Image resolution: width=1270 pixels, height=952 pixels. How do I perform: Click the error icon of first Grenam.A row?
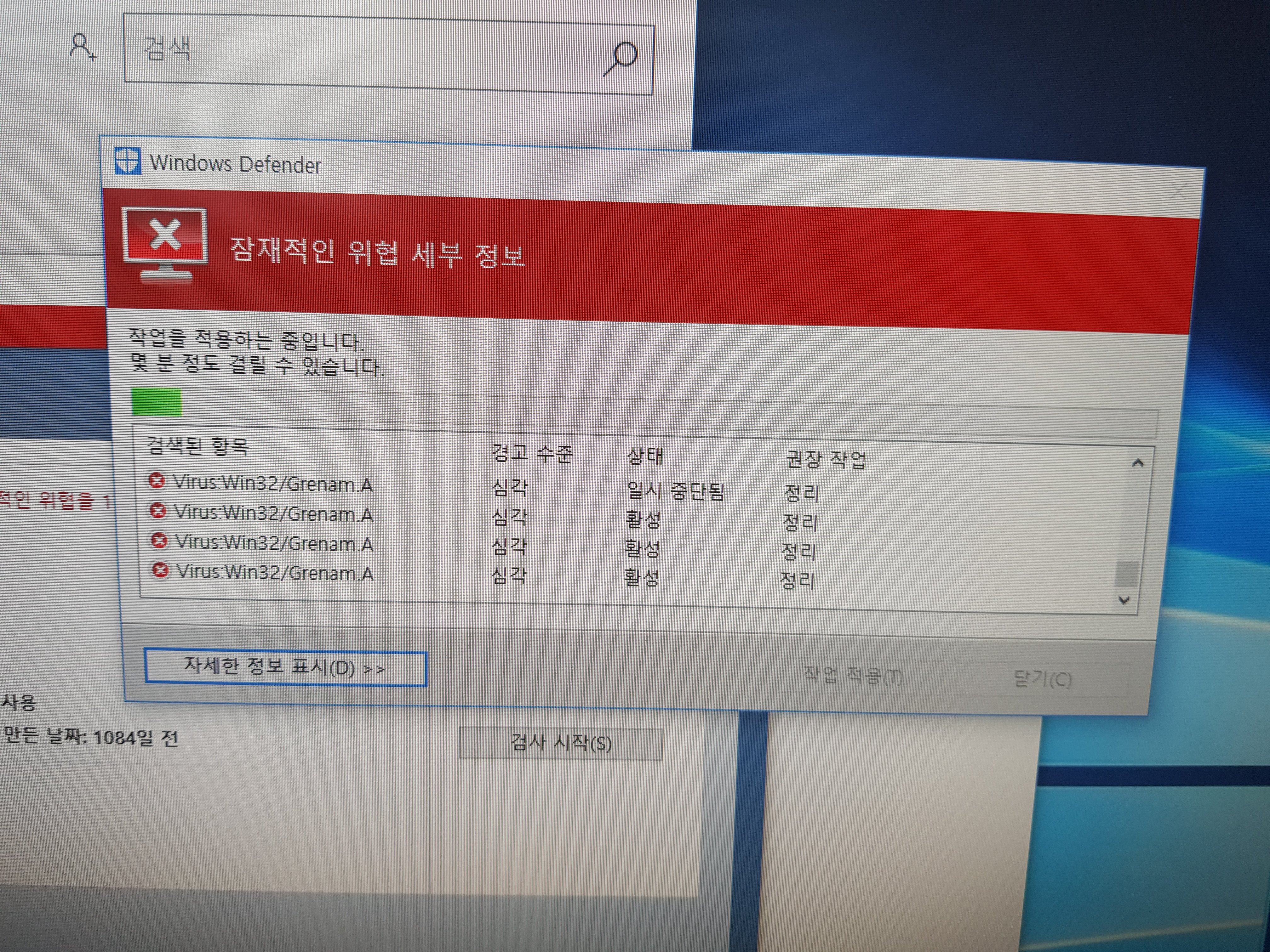(x=156, y=480)
